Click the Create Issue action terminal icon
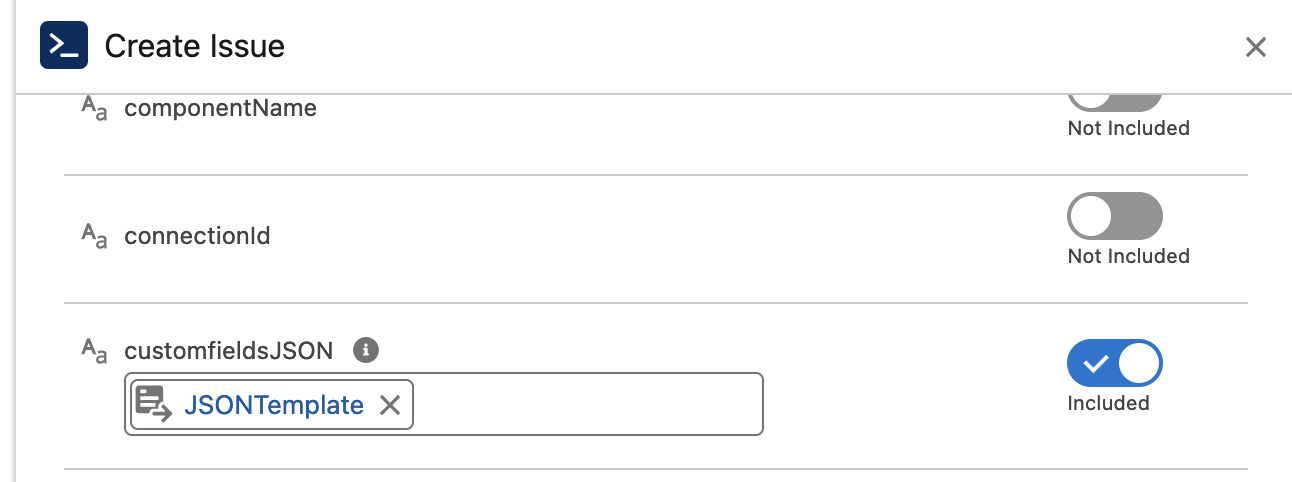The height and width of the screenshot is (482, 1292). click(65, 46)
